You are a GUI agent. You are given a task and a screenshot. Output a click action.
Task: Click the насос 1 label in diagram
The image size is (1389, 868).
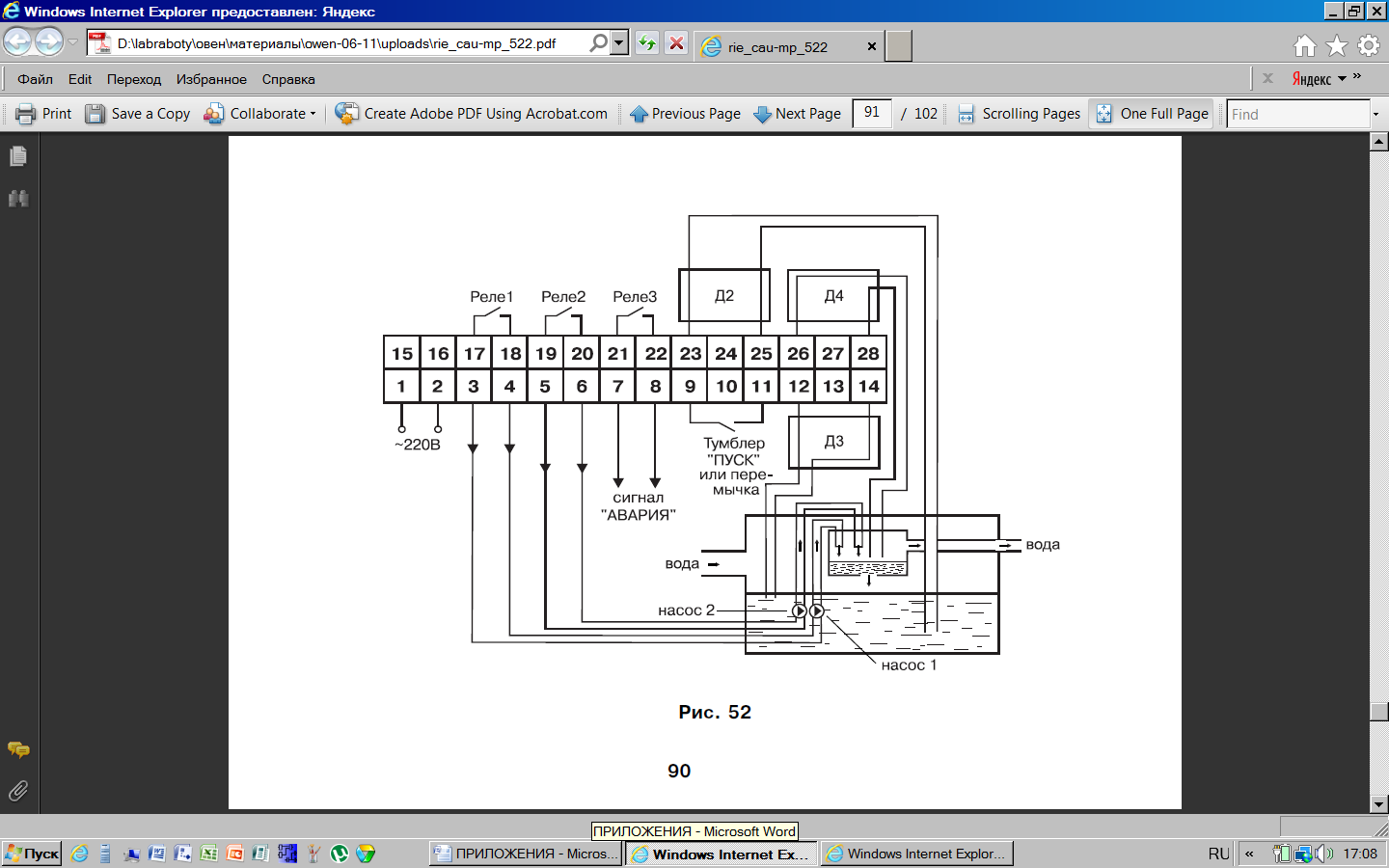[909, 665]
